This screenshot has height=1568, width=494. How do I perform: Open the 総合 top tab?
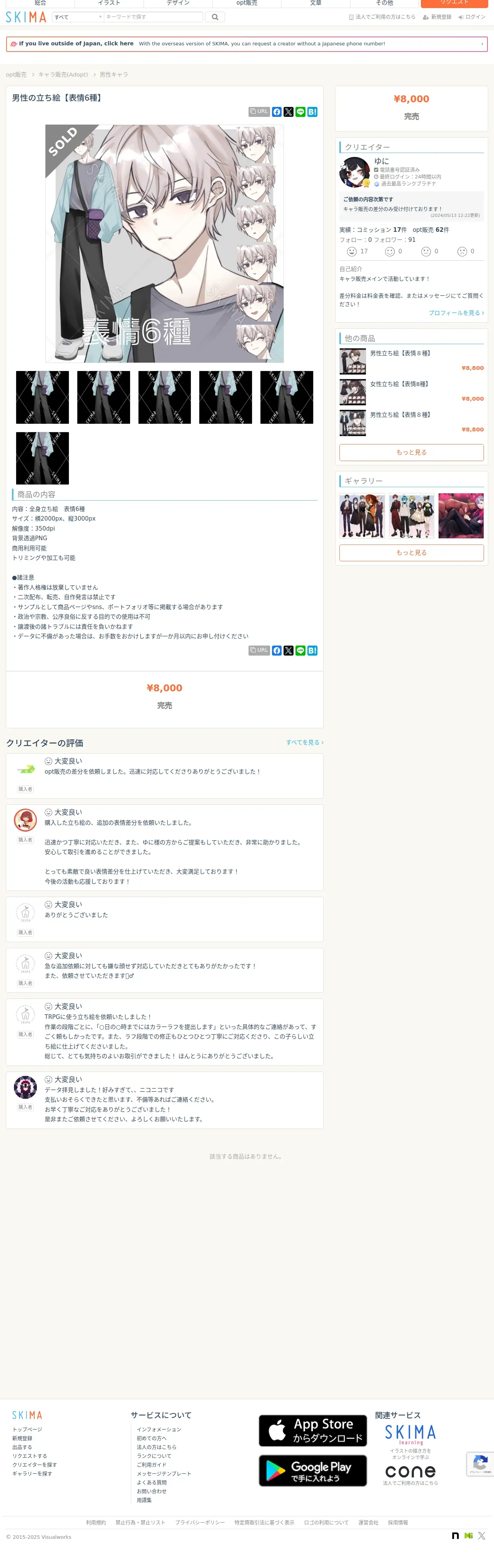click(x=40, y=3)
